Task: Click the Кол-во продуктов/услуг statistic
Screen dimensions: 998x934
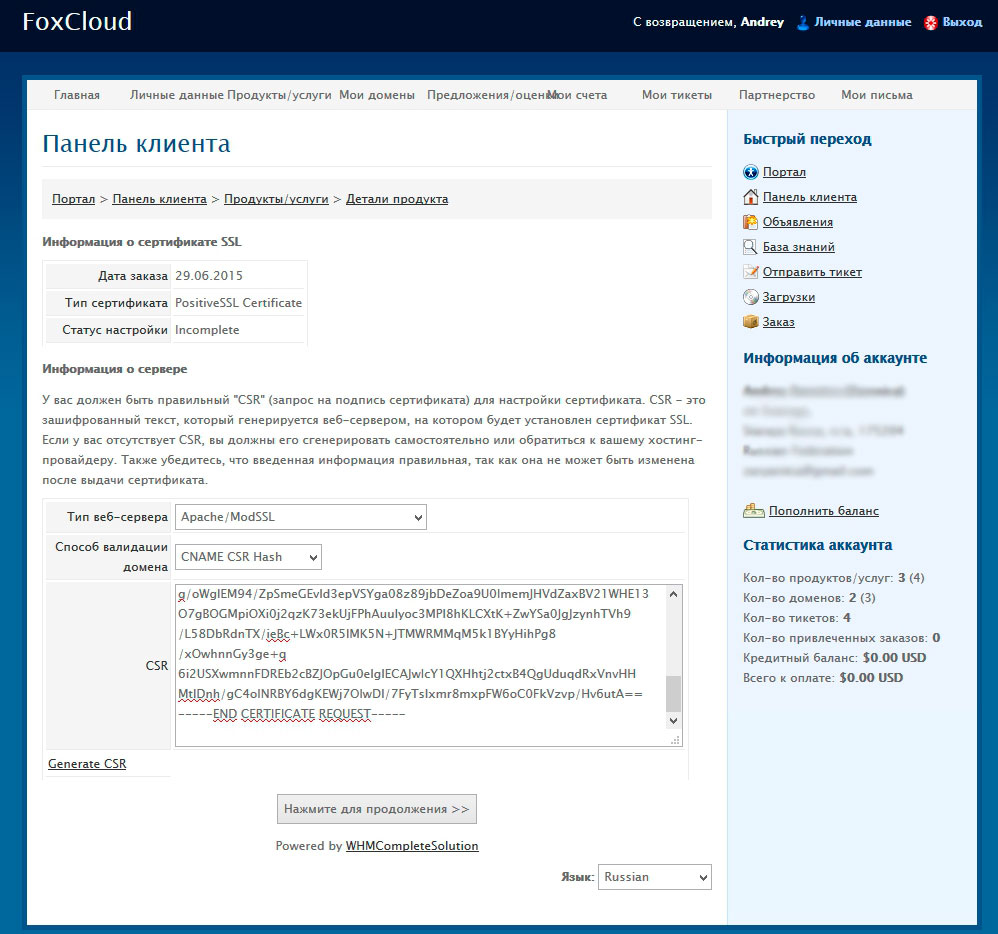Action: [834, 577]
